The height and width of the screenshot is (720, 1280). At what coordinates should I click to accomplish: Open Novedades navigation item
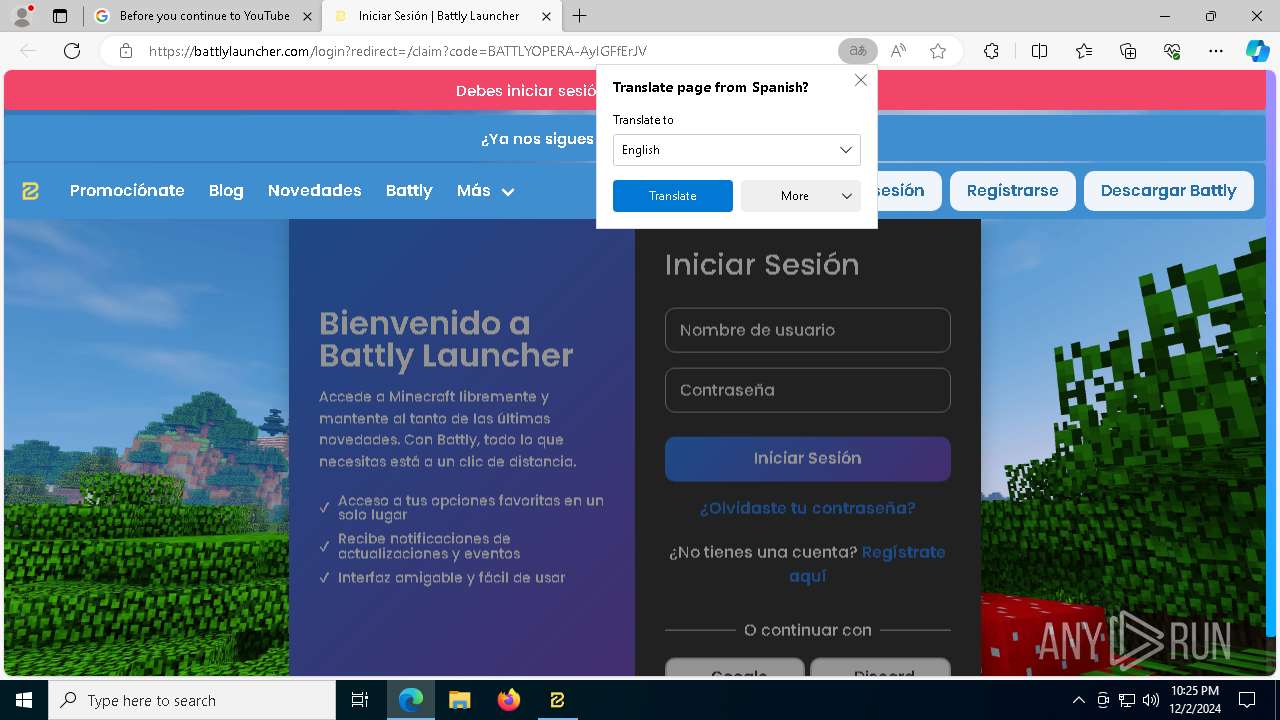(x=315, y=191)
